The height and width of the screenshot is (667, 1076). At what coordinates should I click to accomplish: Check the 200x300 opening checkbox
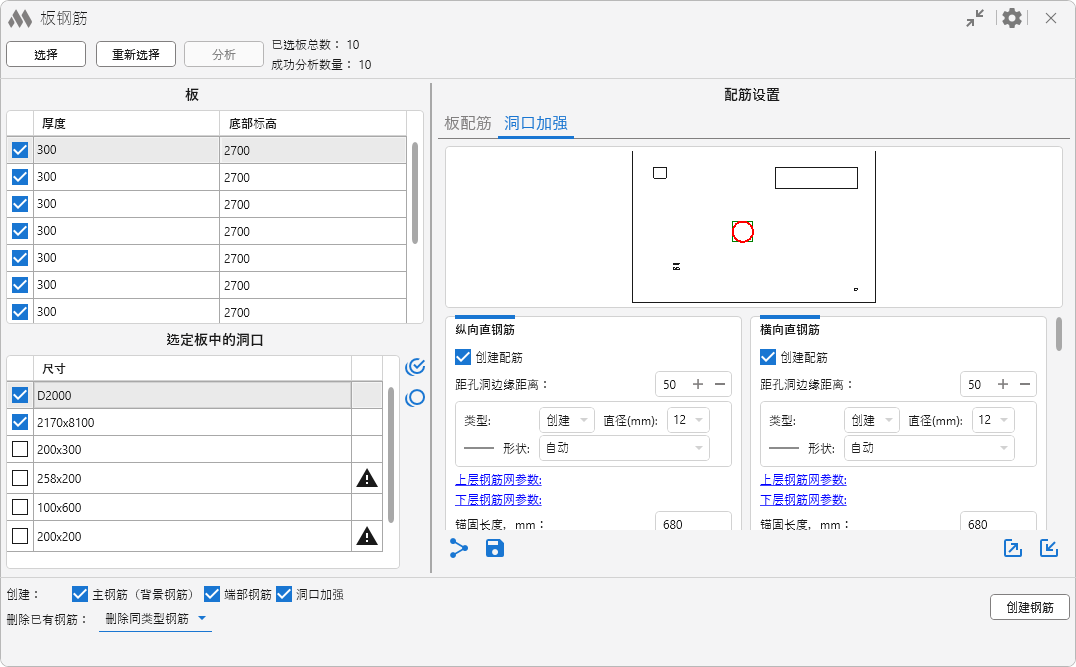pyautogui.click(x=20, y=450)
